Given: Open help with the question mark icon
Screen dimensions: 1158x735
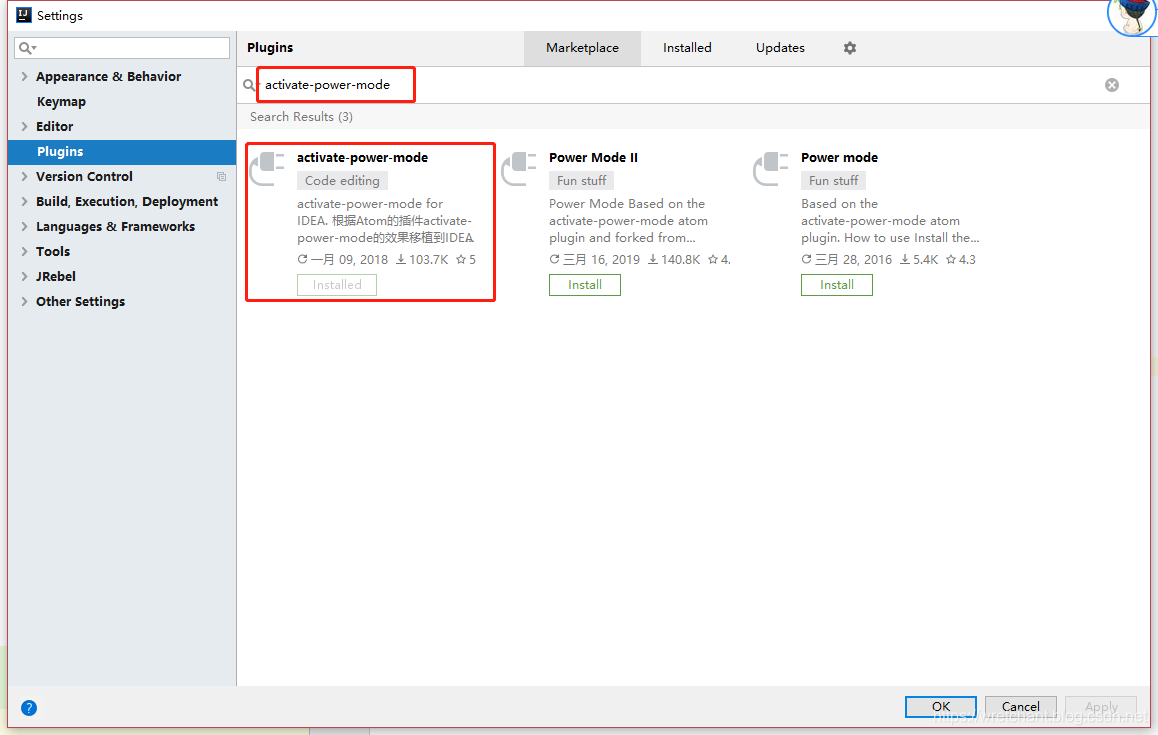Looking at the screenshot, I should point(29,708).
